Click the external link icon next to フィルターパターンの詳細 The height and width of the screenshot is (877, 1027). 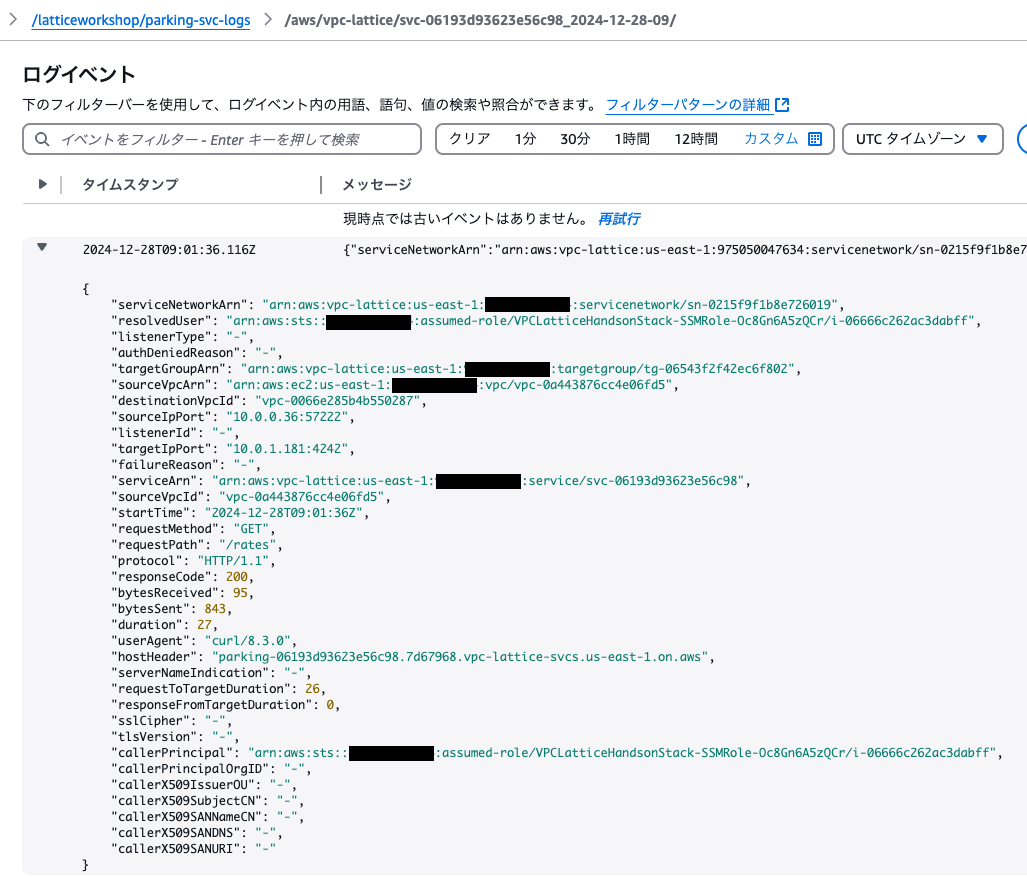click(x=782, y=105)
